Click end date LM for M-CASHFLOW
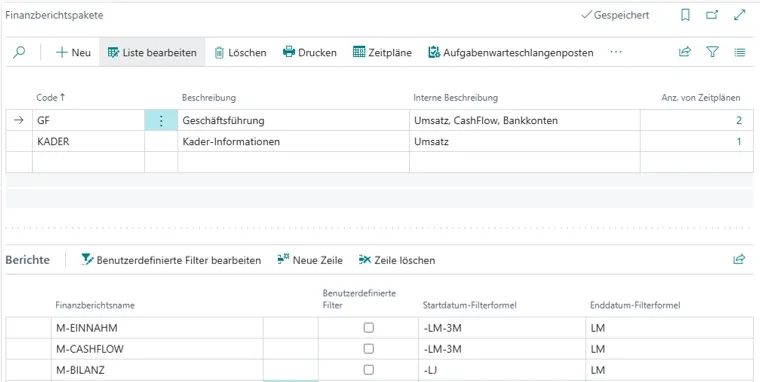The width and height of the screenshot is (760, 382). click(669, 349)
